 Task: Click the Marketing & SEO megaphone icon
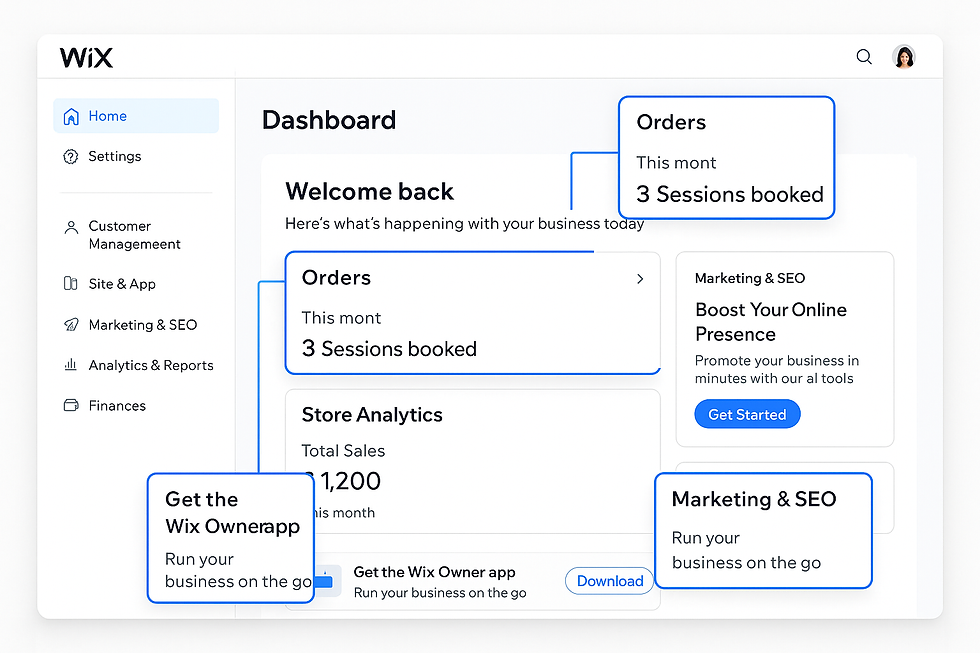pyautogui.click(x=71, y=325)
